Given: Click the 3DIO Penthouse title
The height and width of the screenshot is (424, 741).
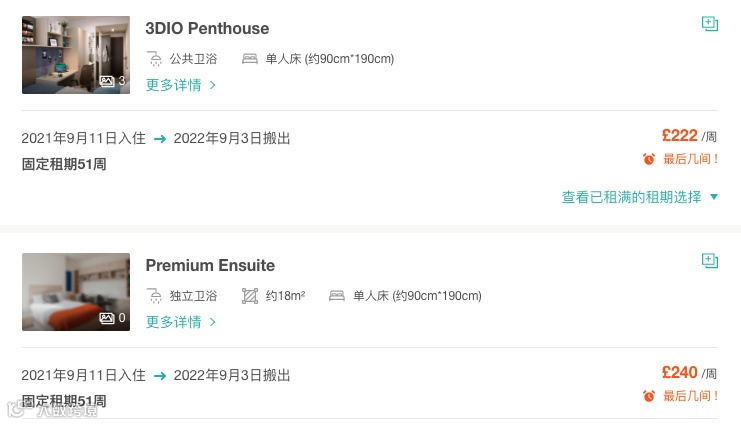Looking at the screenshot, I should pyautogui.click(x=207, y=28).
